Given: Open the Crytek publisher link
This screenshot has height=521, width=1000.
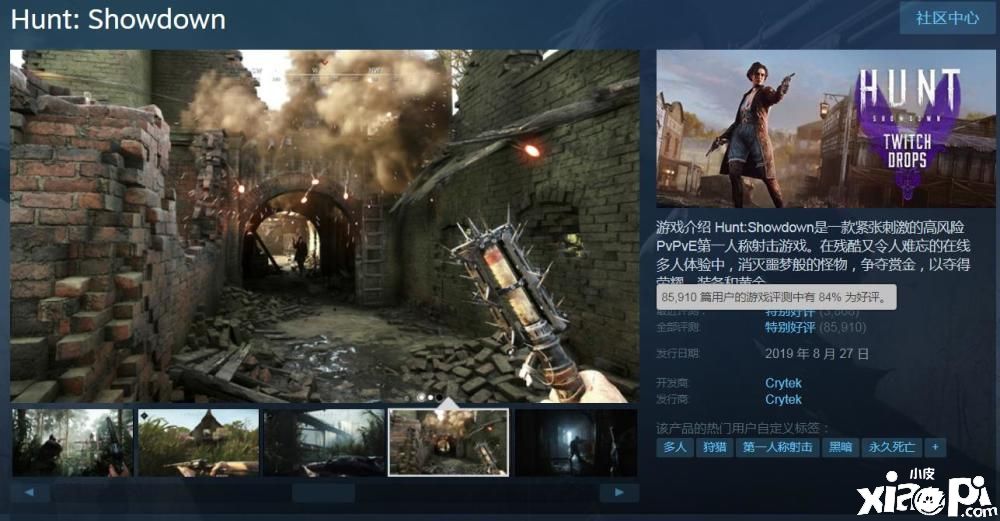Looking at the screenshot, I should 783,400.
